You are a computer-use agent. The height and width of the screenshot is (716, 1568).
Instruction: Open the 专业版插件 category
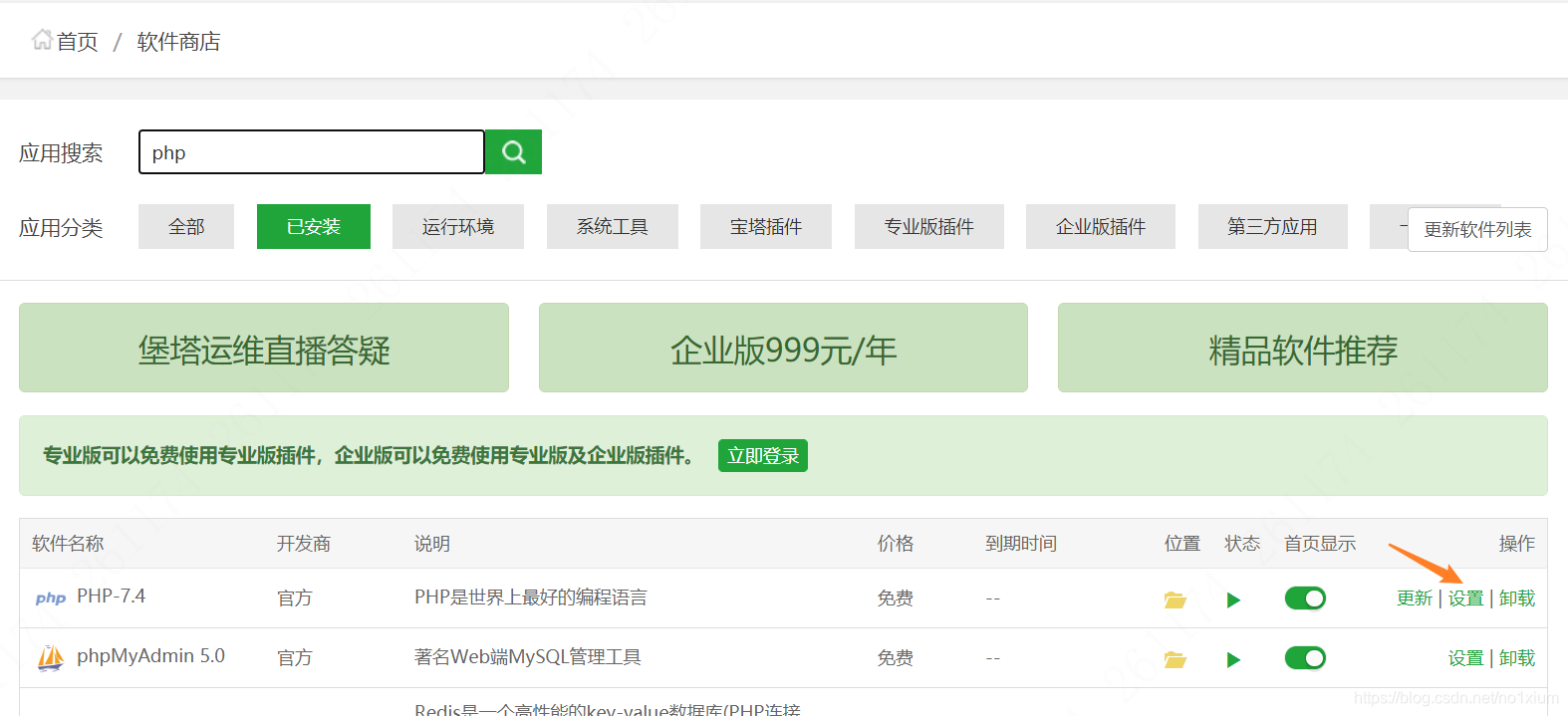929,227
